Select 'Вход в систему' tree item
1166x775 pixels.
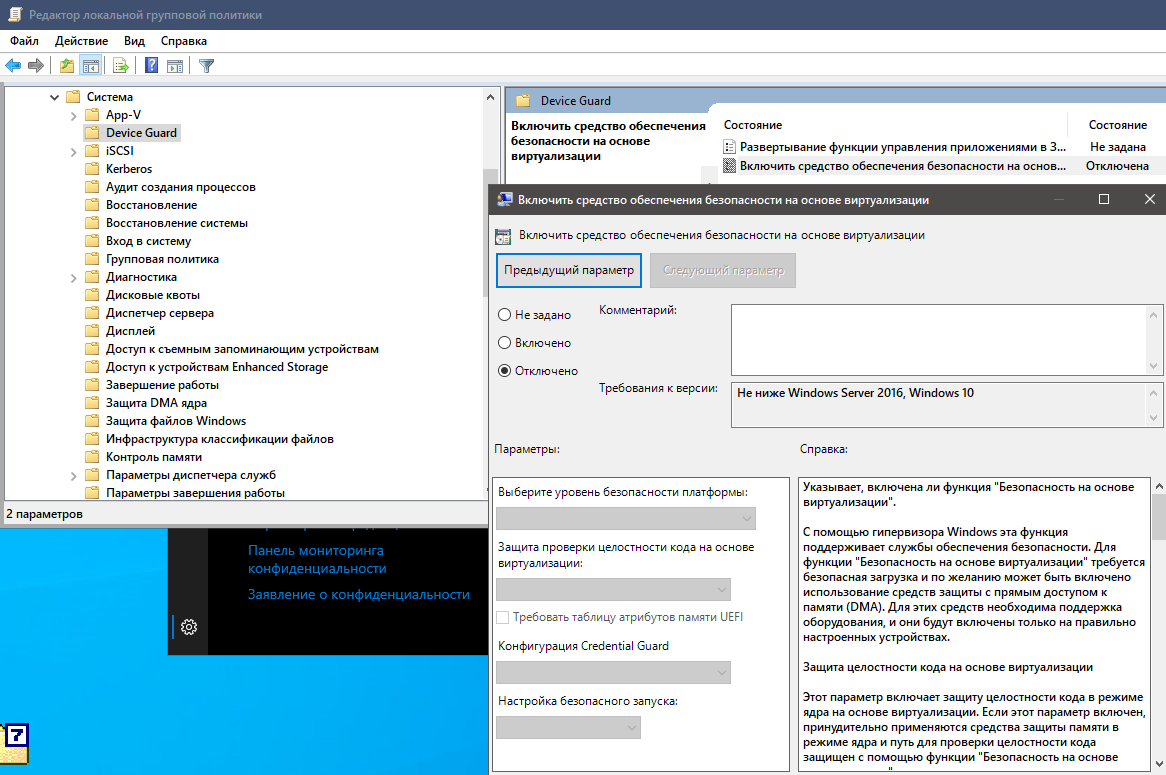tap(148, 241)
